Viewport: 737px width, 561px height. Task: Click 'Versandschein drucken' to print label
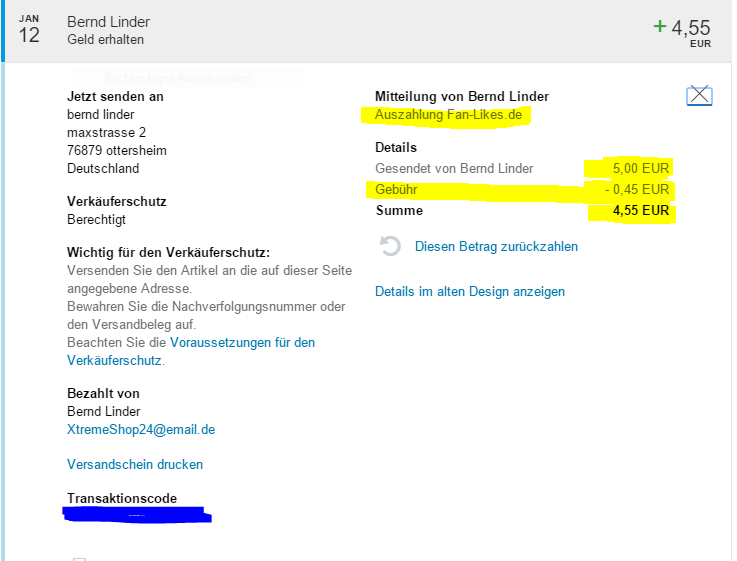click(x=135, y=465)
